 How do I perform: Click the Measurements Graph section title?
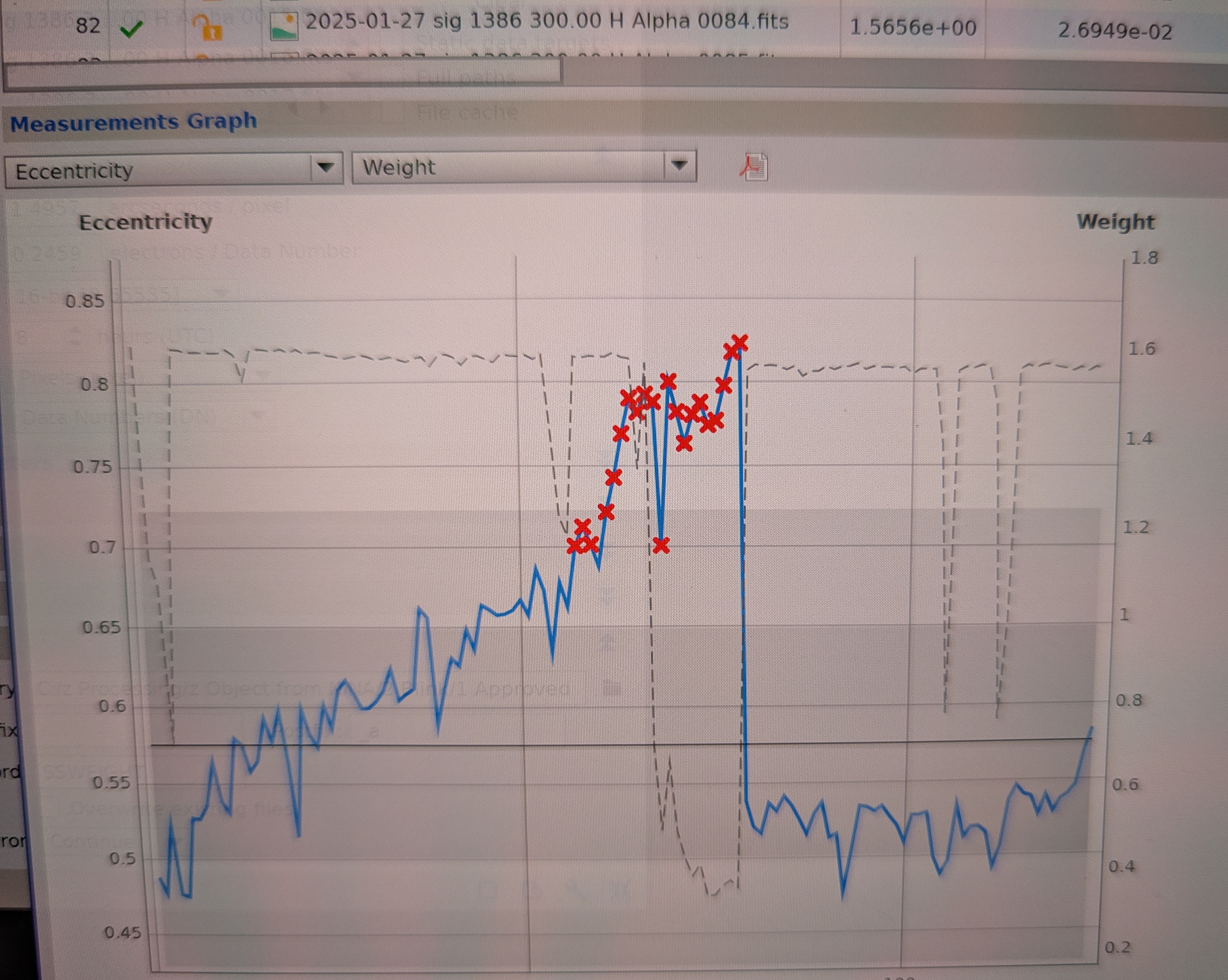[x=134, y=121]
